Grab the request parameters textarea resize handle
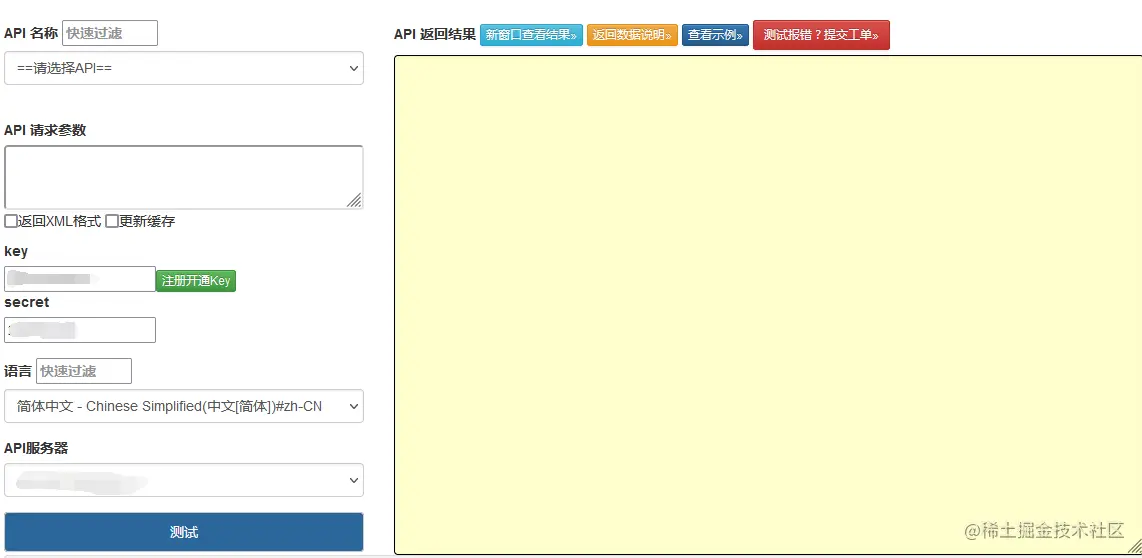 (x=355, y=201)
